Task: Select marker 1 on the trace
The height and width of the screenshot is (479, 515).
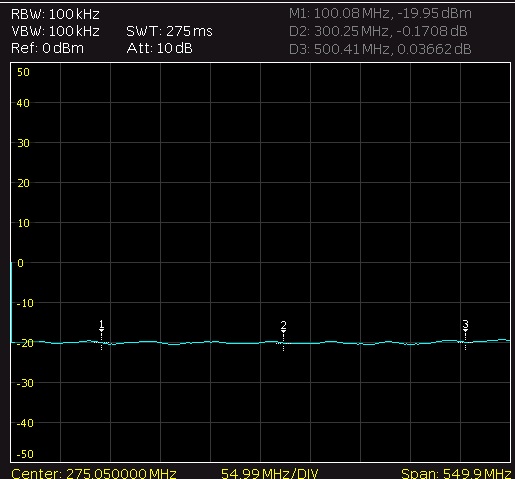Action: pyautogui.click(x=102, y=334)
